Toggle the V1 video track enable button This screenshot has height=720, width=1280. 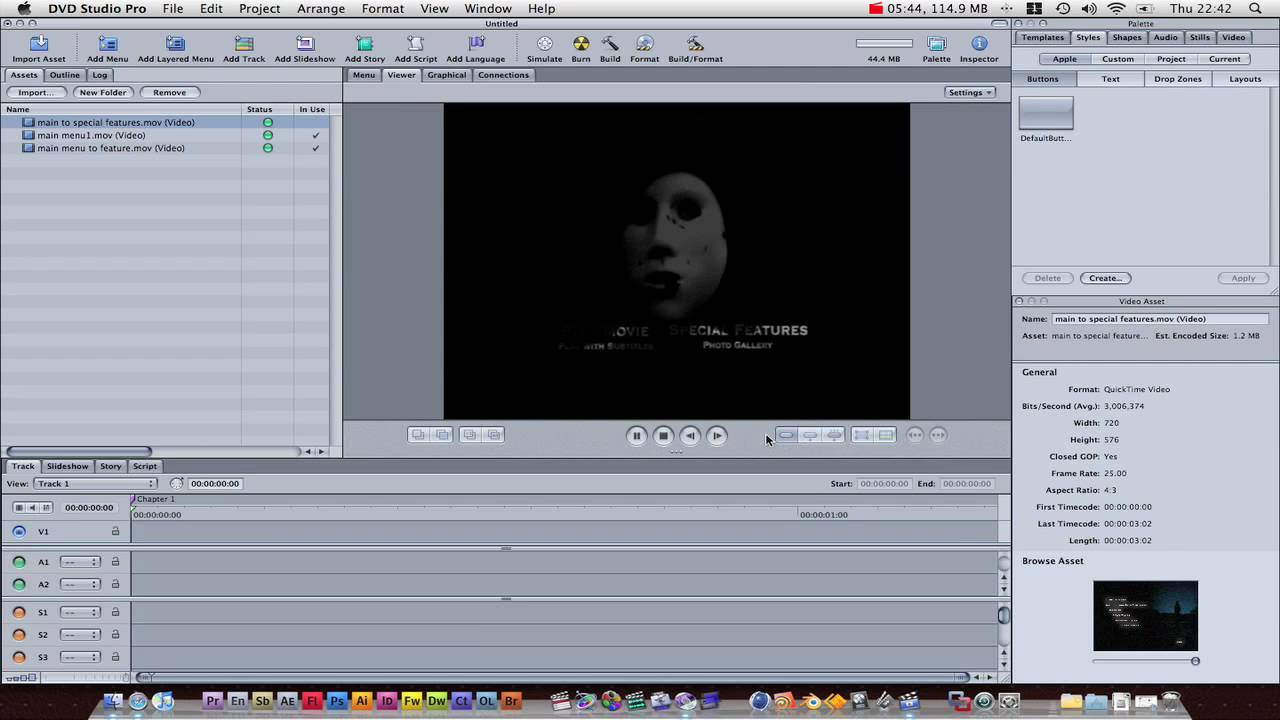coord(19,532)
